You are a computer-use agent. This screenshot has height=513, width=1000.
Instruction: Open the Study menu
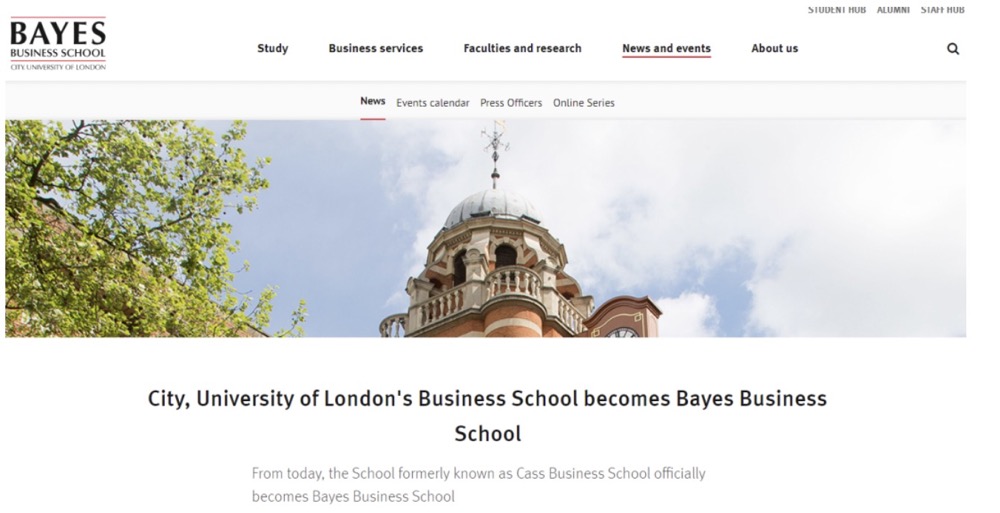pyautogui.click(x=272, y=48)
